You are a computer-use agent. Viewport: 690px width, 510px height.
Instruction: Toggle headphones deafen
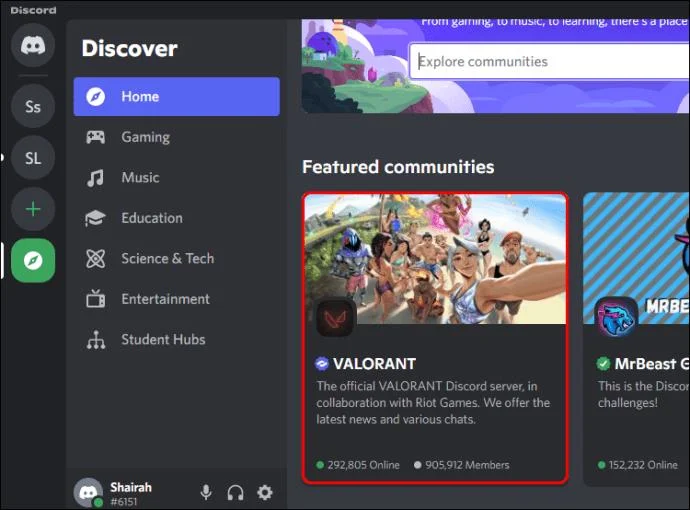[x=235, y=492]
